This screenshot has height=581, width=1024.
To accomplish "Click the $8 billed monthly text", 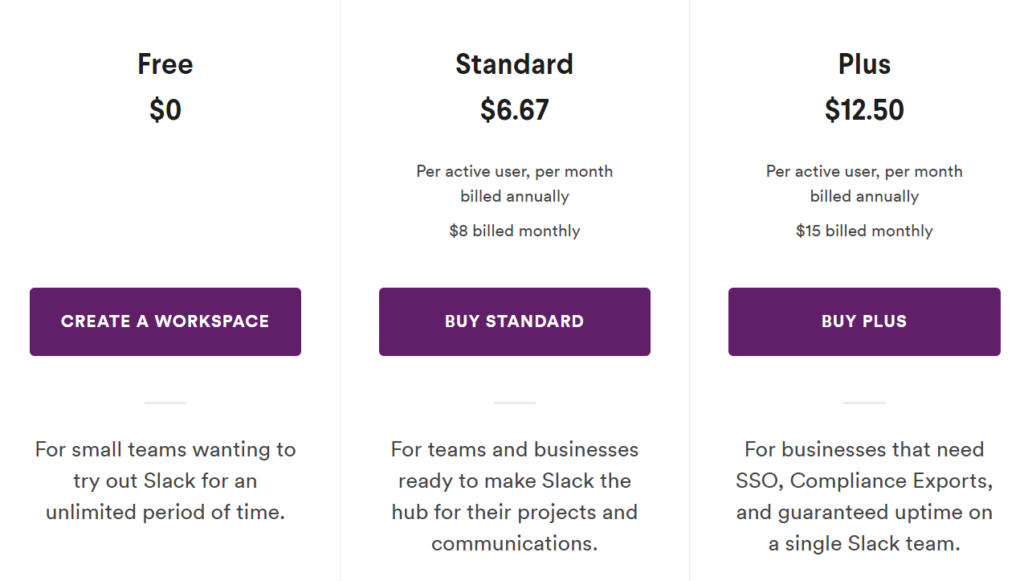I will coord(515,230).
